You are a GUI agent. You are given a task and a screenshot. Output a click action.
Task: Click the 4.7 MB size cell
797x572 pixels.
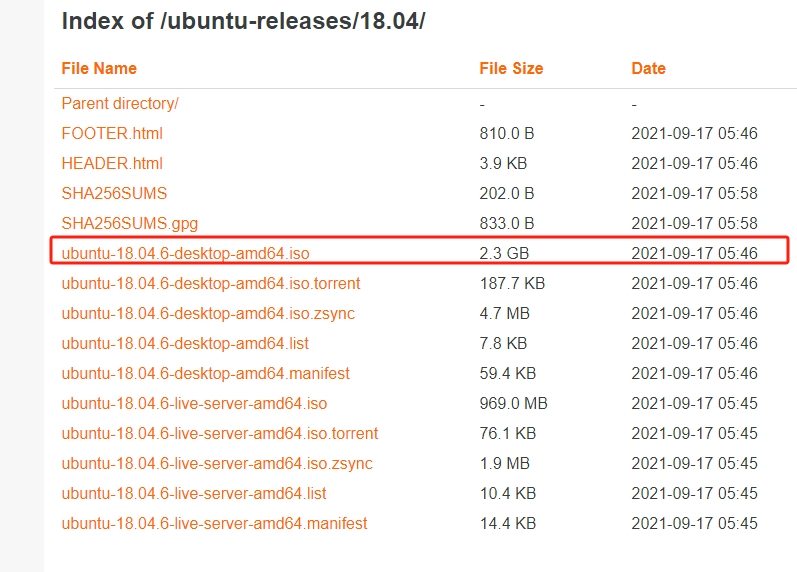(504, 313)
